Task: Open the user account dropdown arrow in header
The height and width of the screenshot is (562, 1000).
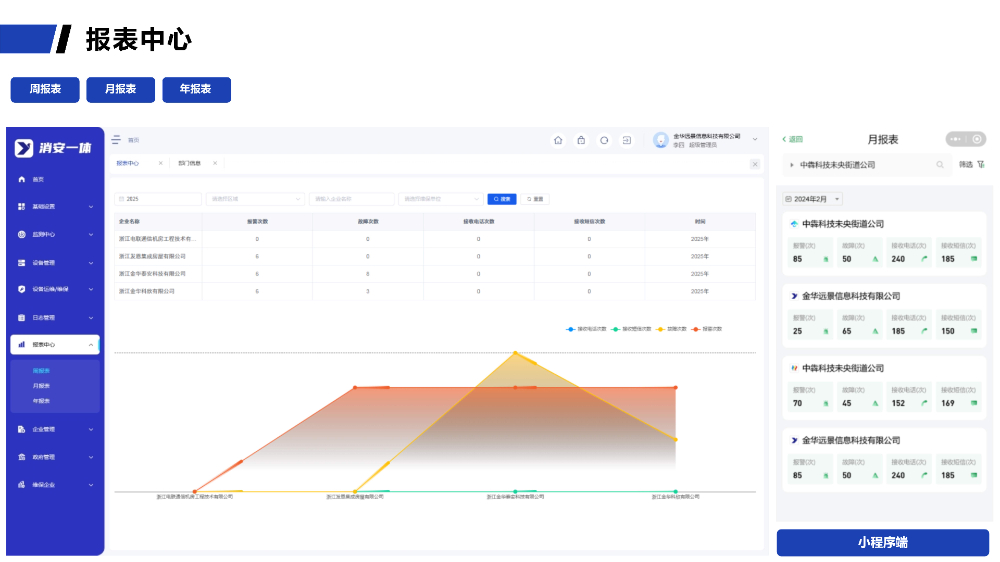Action: click(x=755, y=139)
